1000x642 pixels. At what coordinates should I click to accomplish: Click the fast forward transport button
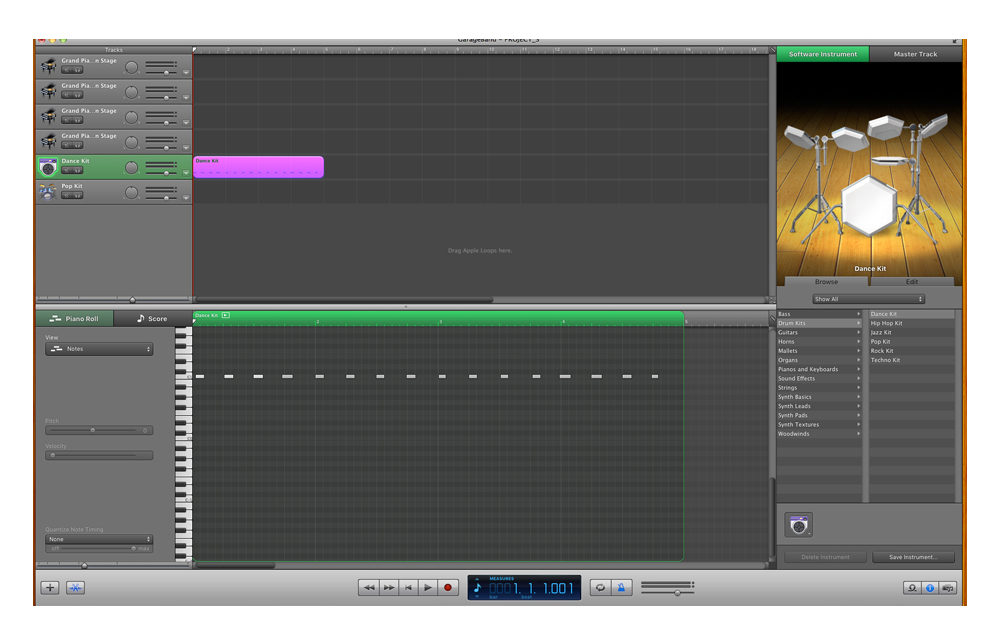coord(388,588)
